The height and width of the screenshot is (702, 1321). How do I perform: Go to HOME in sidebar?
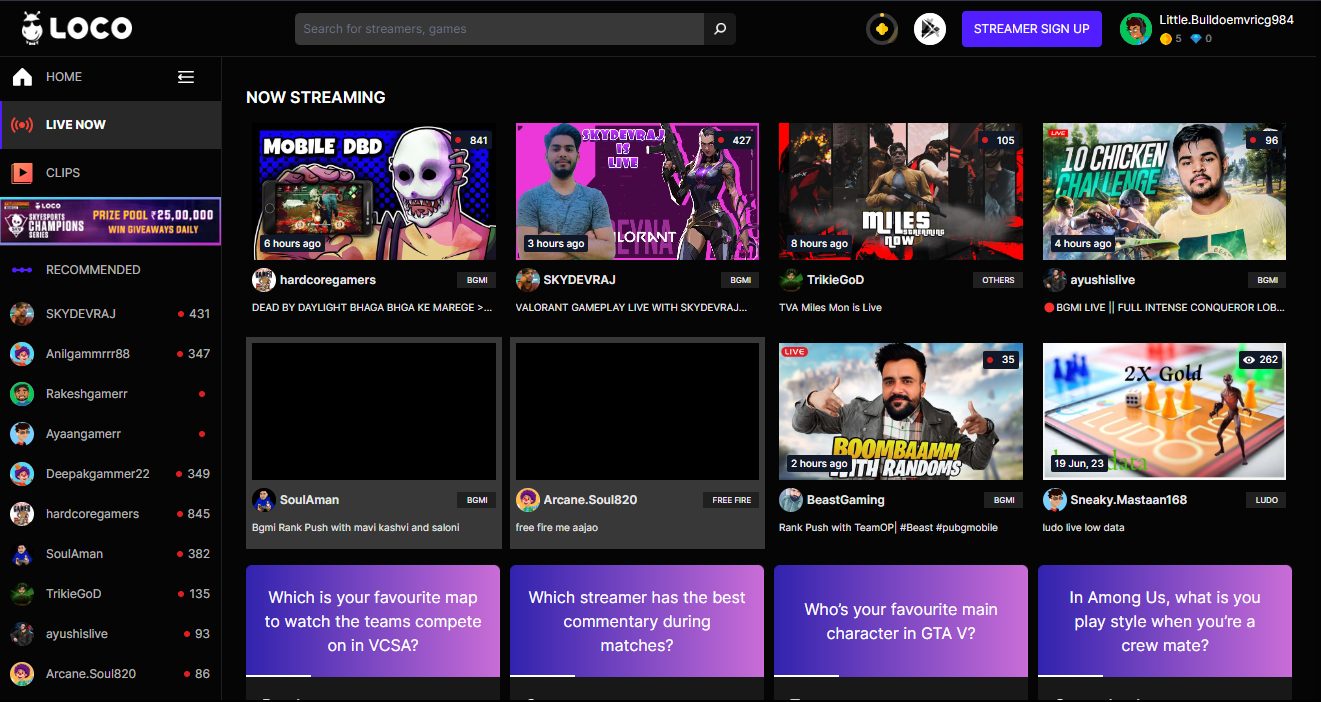[x=64, y=77]
